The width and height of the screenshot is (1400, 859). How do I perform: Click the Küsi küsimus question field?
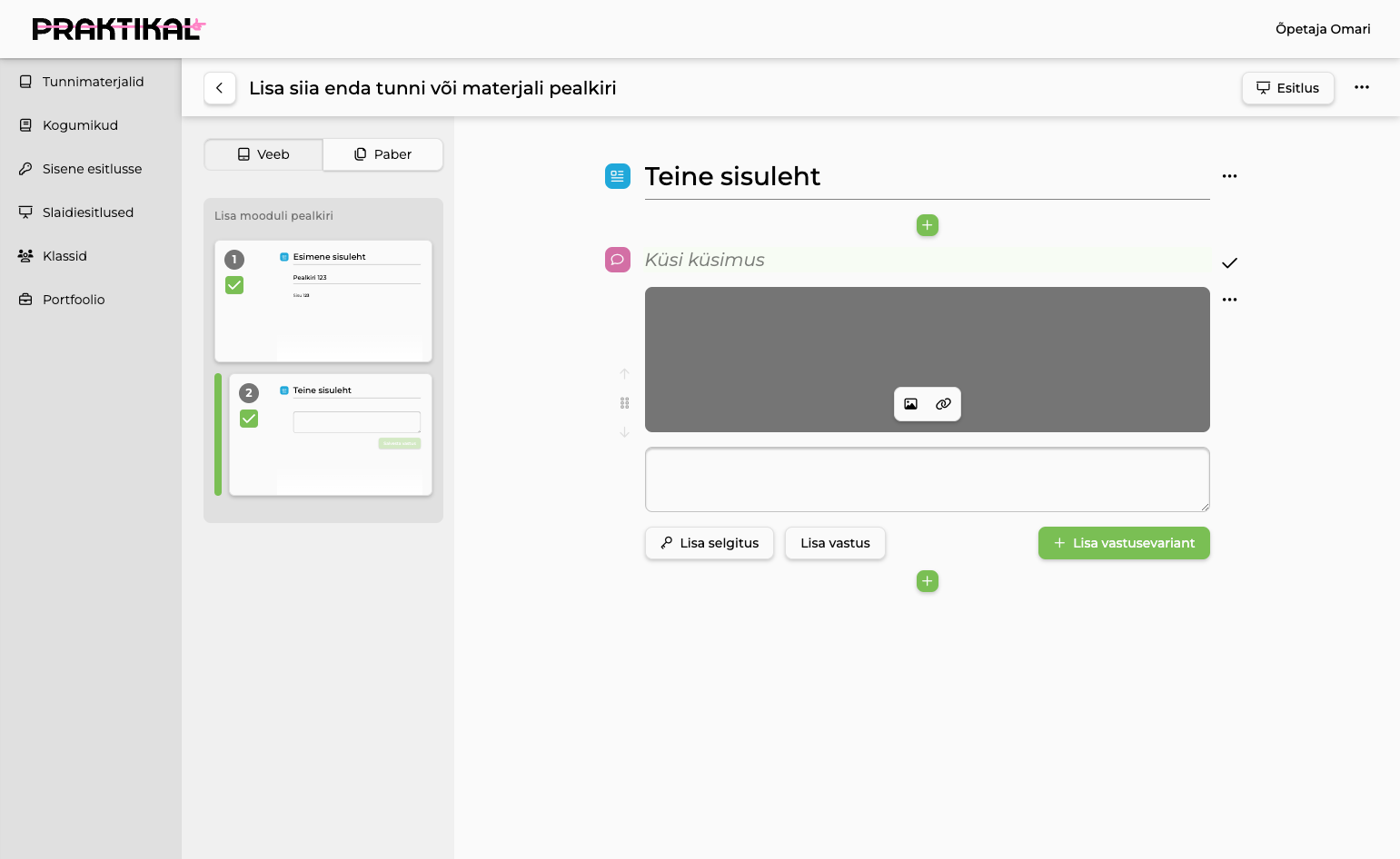tap(927, 260)
